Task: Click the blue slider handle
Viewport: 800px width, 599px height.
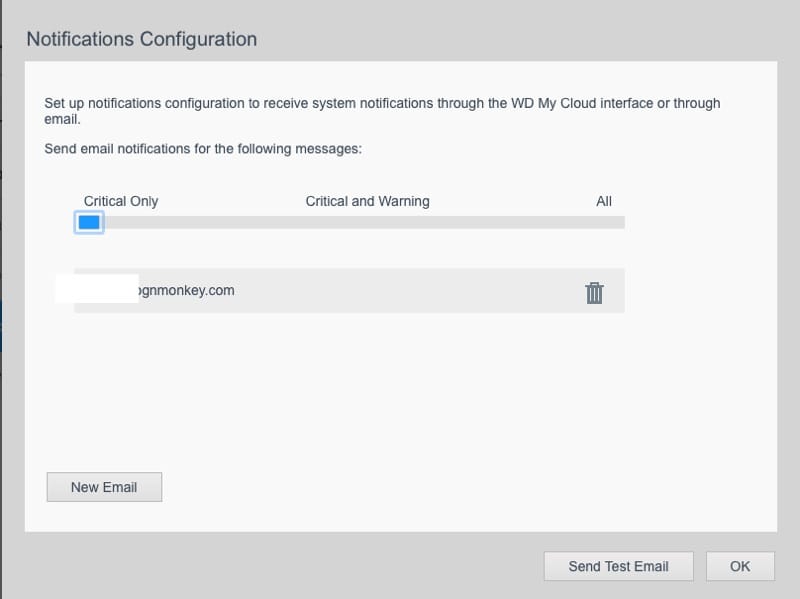Action: pos(89,222)
